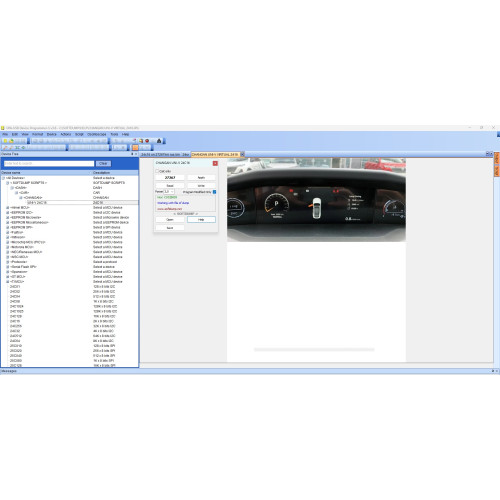
Task: Click the yellow New file toolbar icon
Action: [5, 141]
